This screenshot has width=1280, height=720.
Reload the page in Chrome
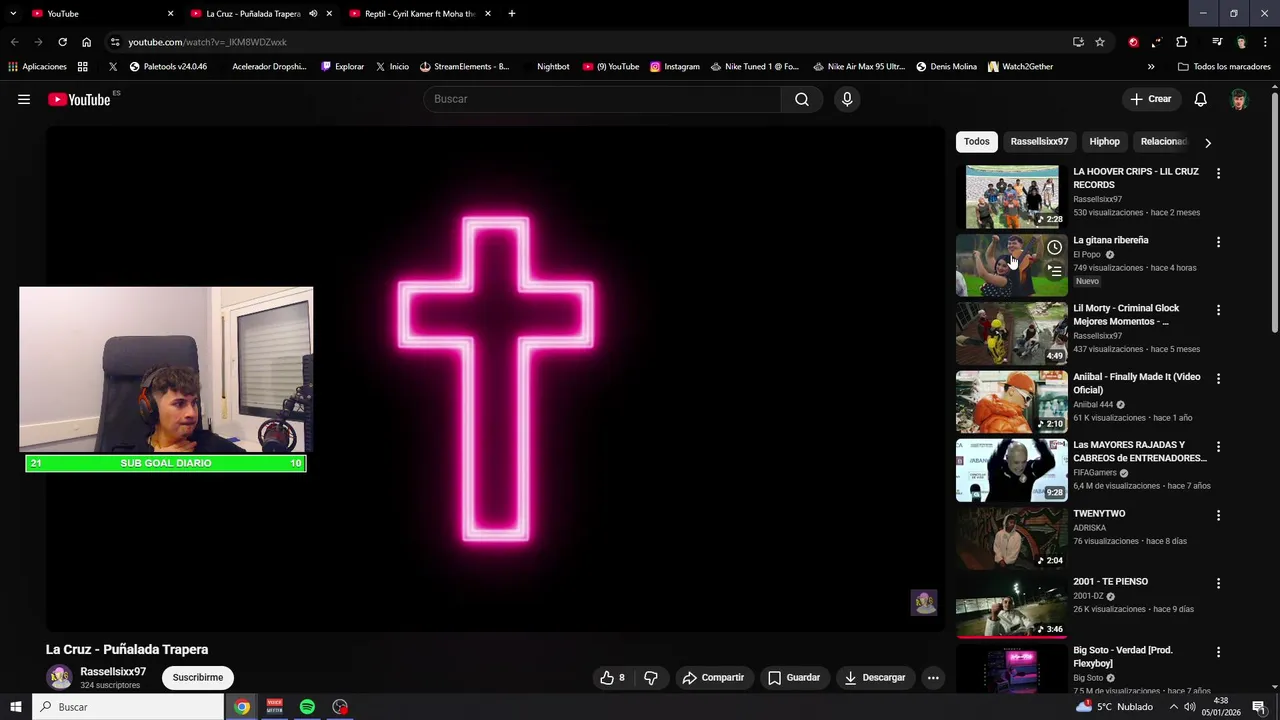[62, 42]
